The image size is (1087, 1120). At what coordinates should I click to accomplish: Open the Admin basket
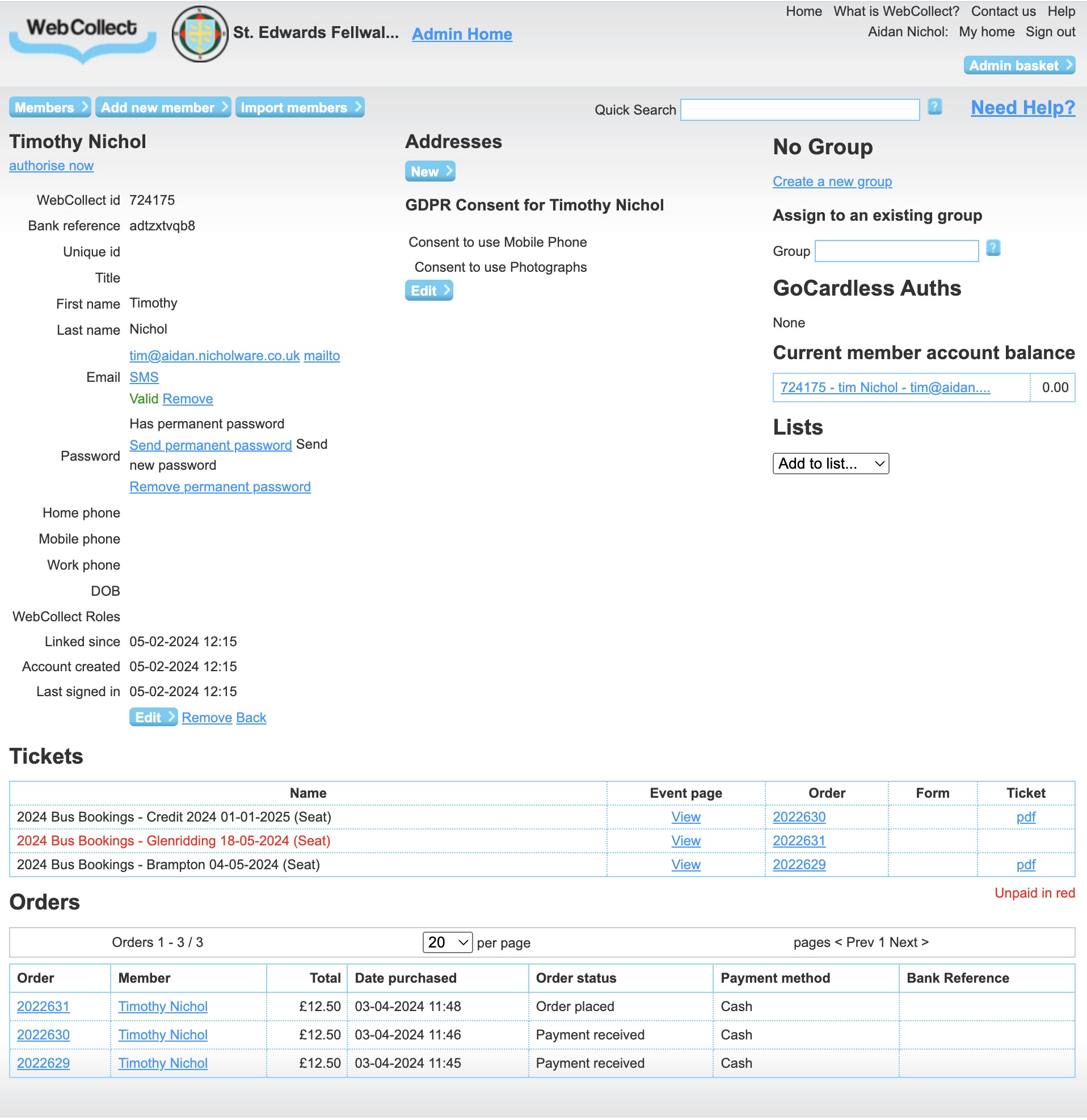[x=1018, y=65]
